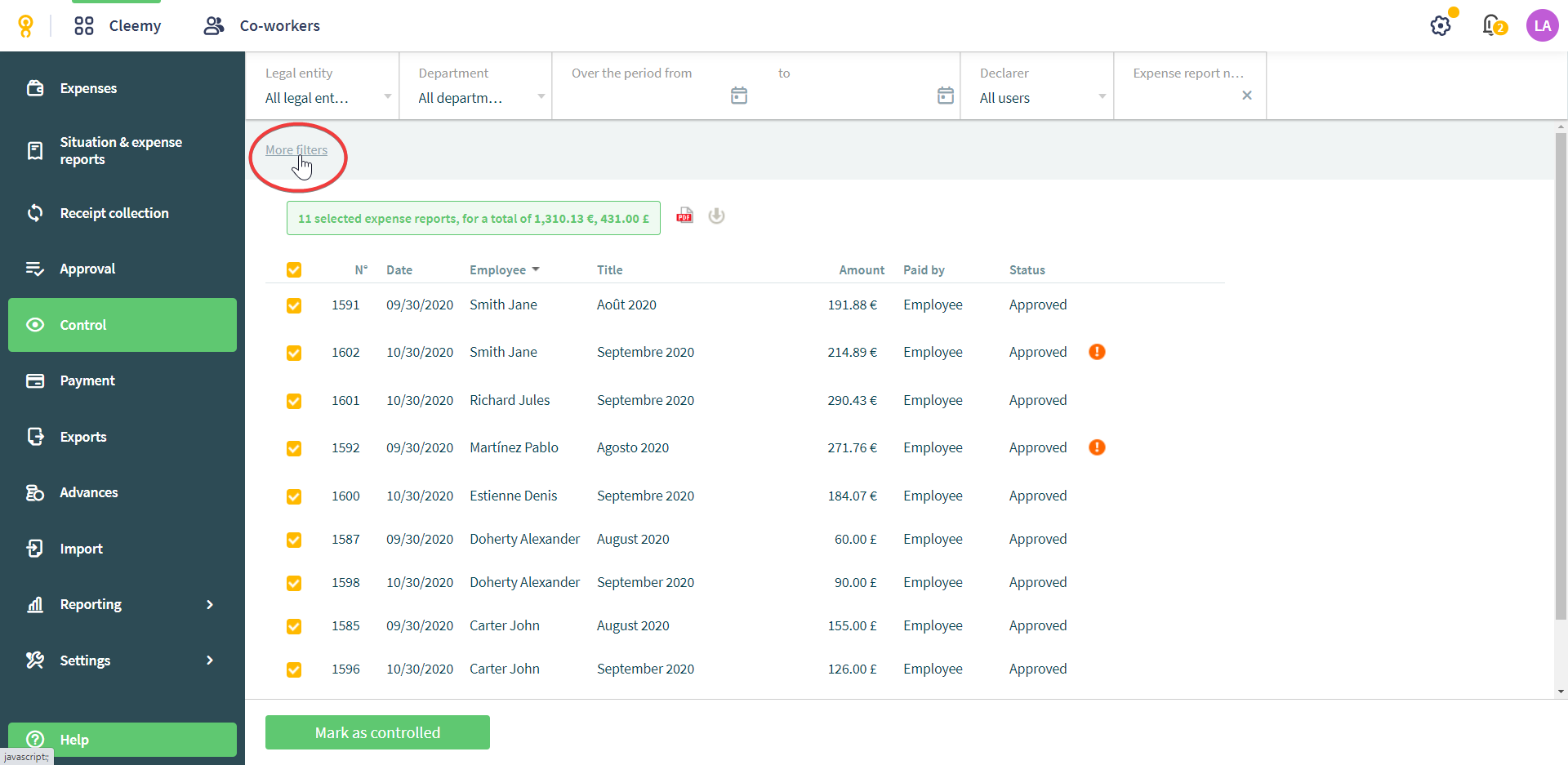Click the Status column header
Viewport: 1568px width, 765px height.
[x=1027, y=270]
